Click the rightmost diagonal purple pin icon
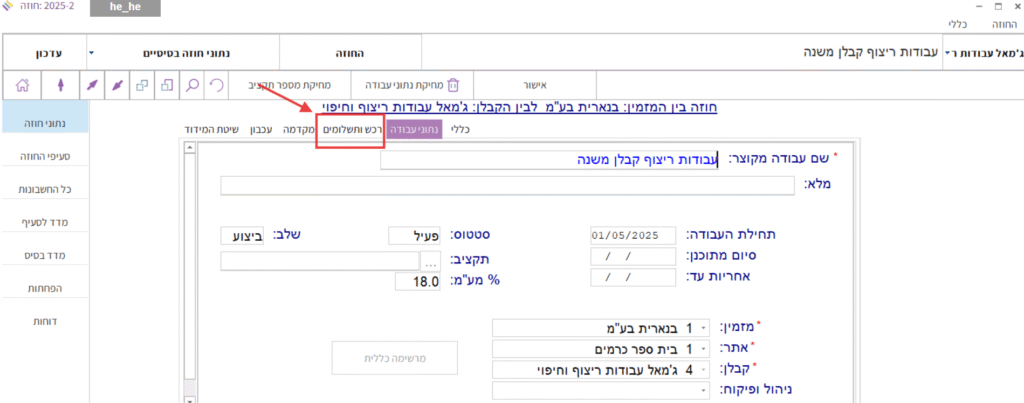 (117, 86)
